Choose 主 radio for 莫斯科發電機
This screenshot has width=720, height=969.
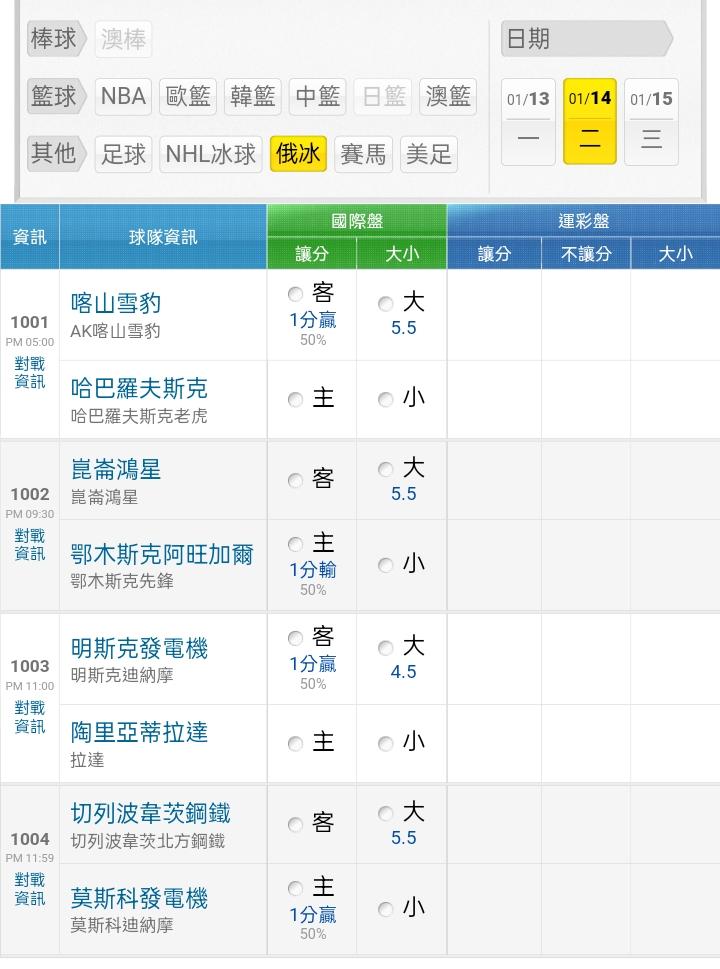[295, 889]
